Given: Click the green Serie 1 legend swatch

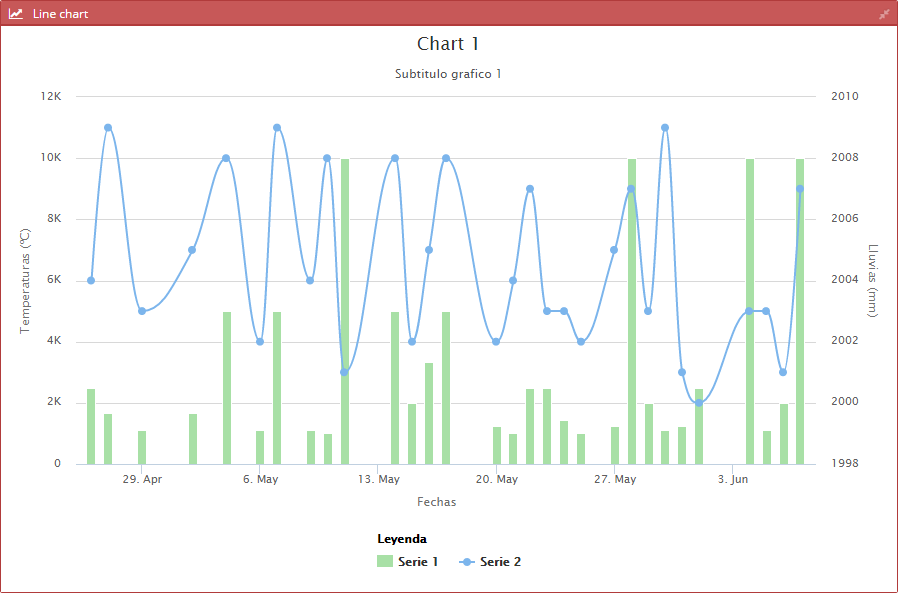Looking at the screenshot, I should [385, 561].
